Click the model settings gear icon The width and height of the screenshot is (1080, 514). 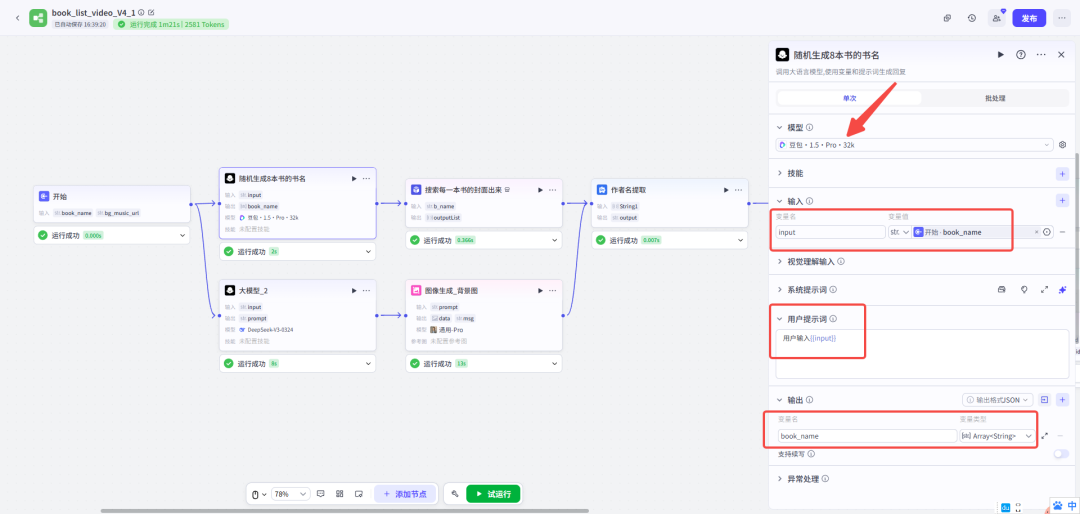pyautogui.click(x=1062, y=145)
